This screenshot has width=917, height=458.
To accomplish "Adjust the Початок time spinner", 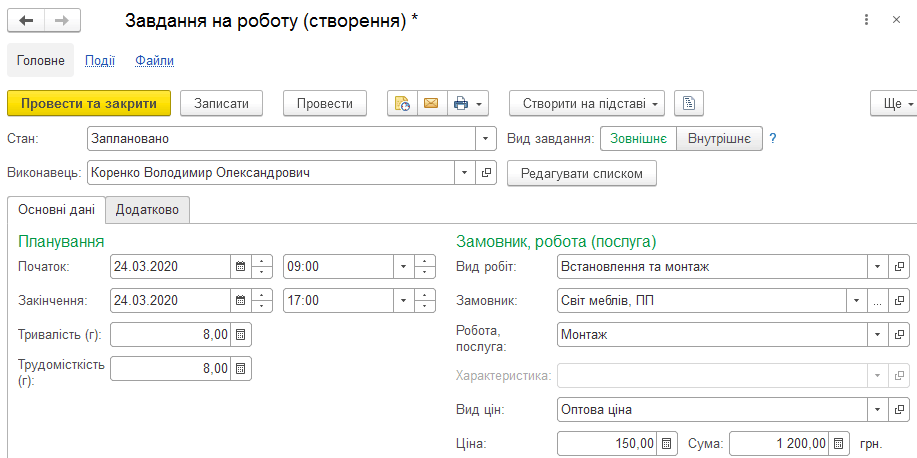I will click(425, 267).
